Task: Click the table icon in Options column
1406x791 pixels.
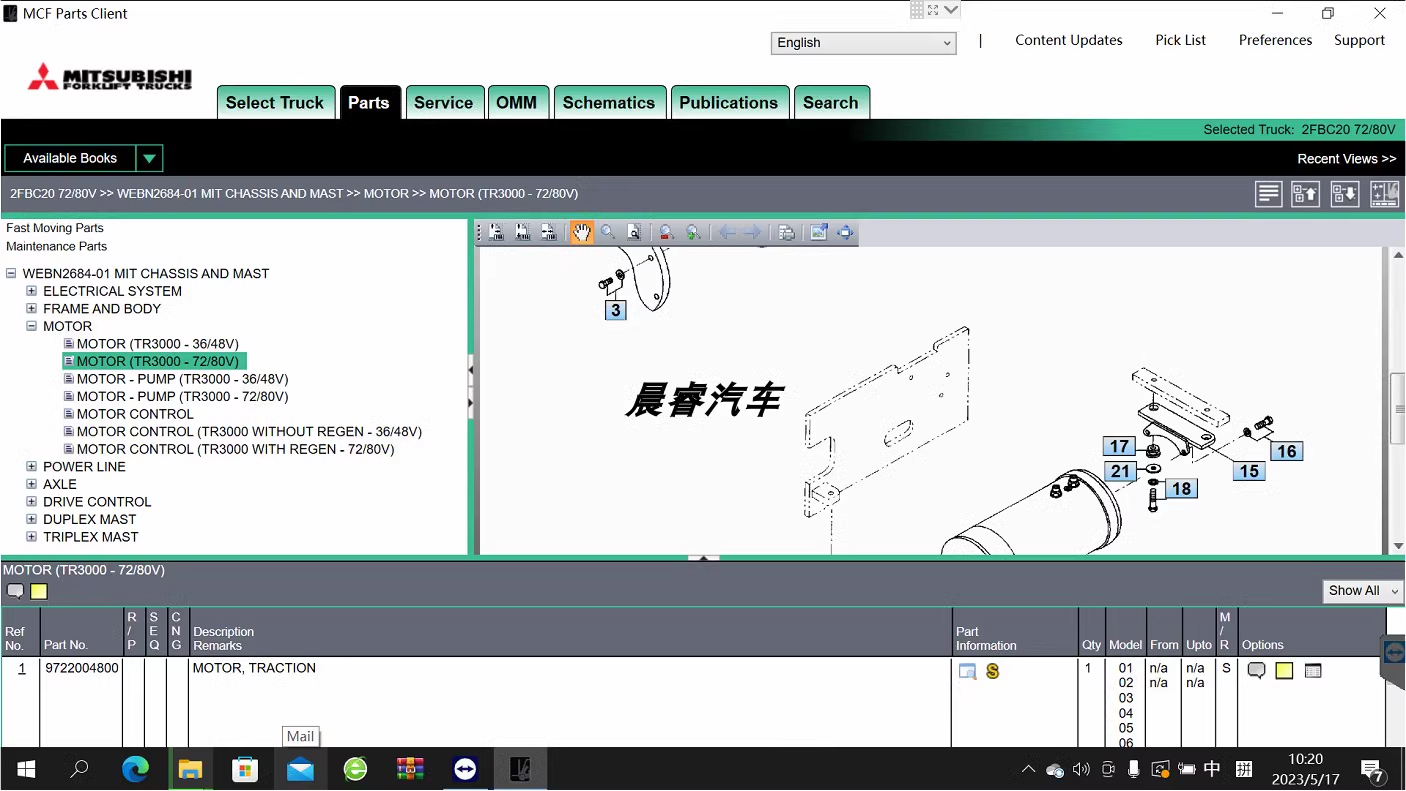Action: click(x=1313, y=671)
